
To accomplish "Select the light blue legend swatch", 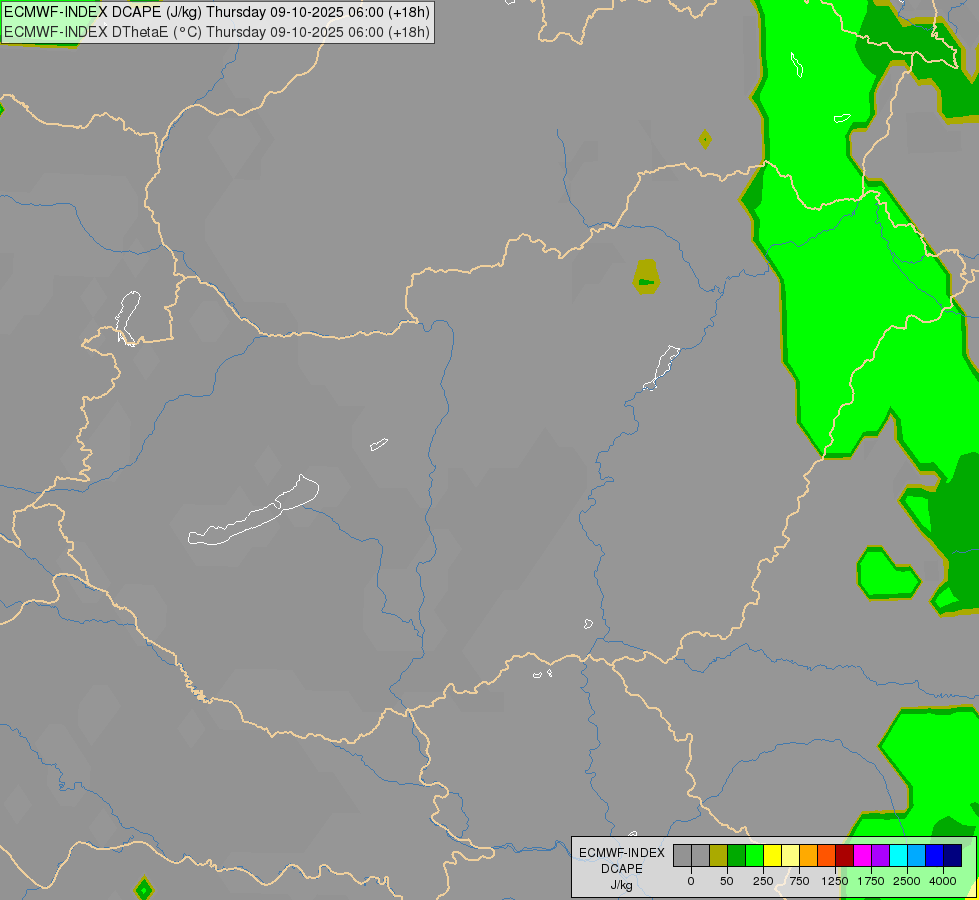I will coord(917,855).
